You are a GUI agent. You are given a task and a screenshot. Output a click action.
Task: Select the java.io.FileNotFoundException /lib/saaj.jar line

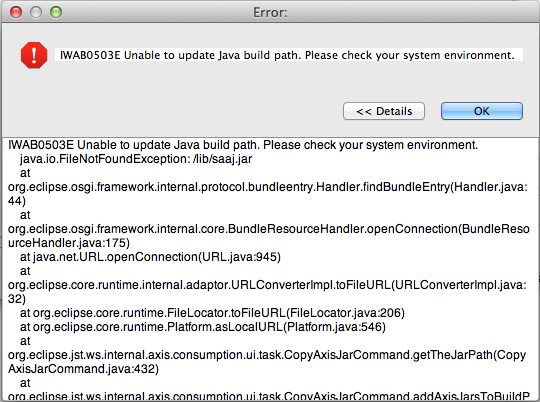tap(136, 159)
